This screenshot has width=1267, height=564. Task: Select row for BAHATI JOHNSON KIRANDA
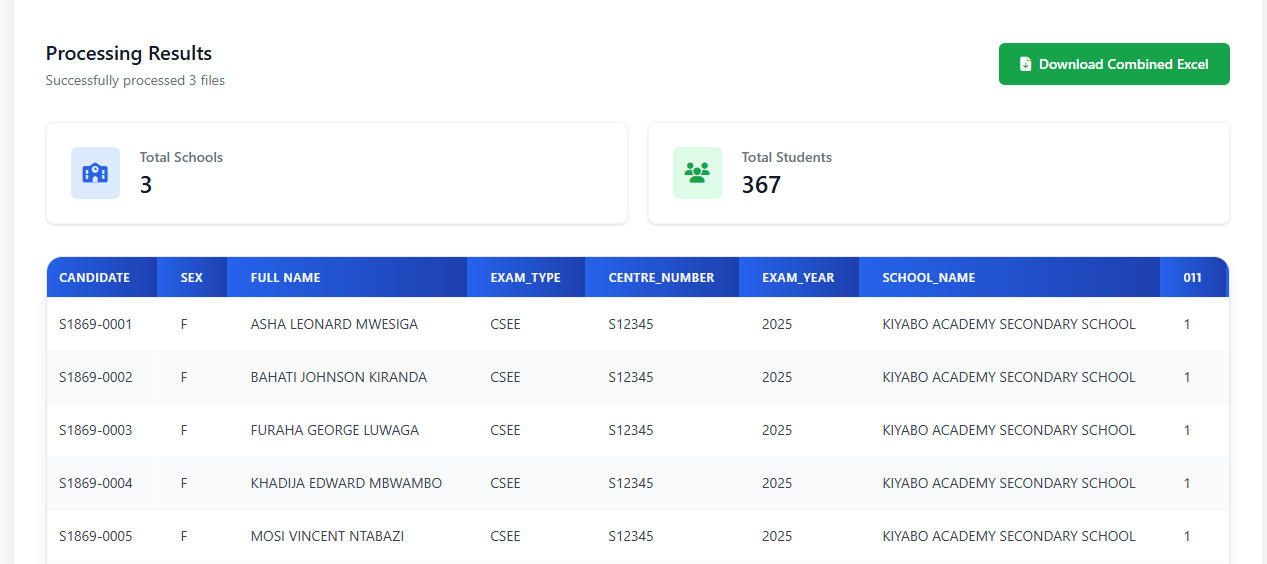click(x=338, y=377)
